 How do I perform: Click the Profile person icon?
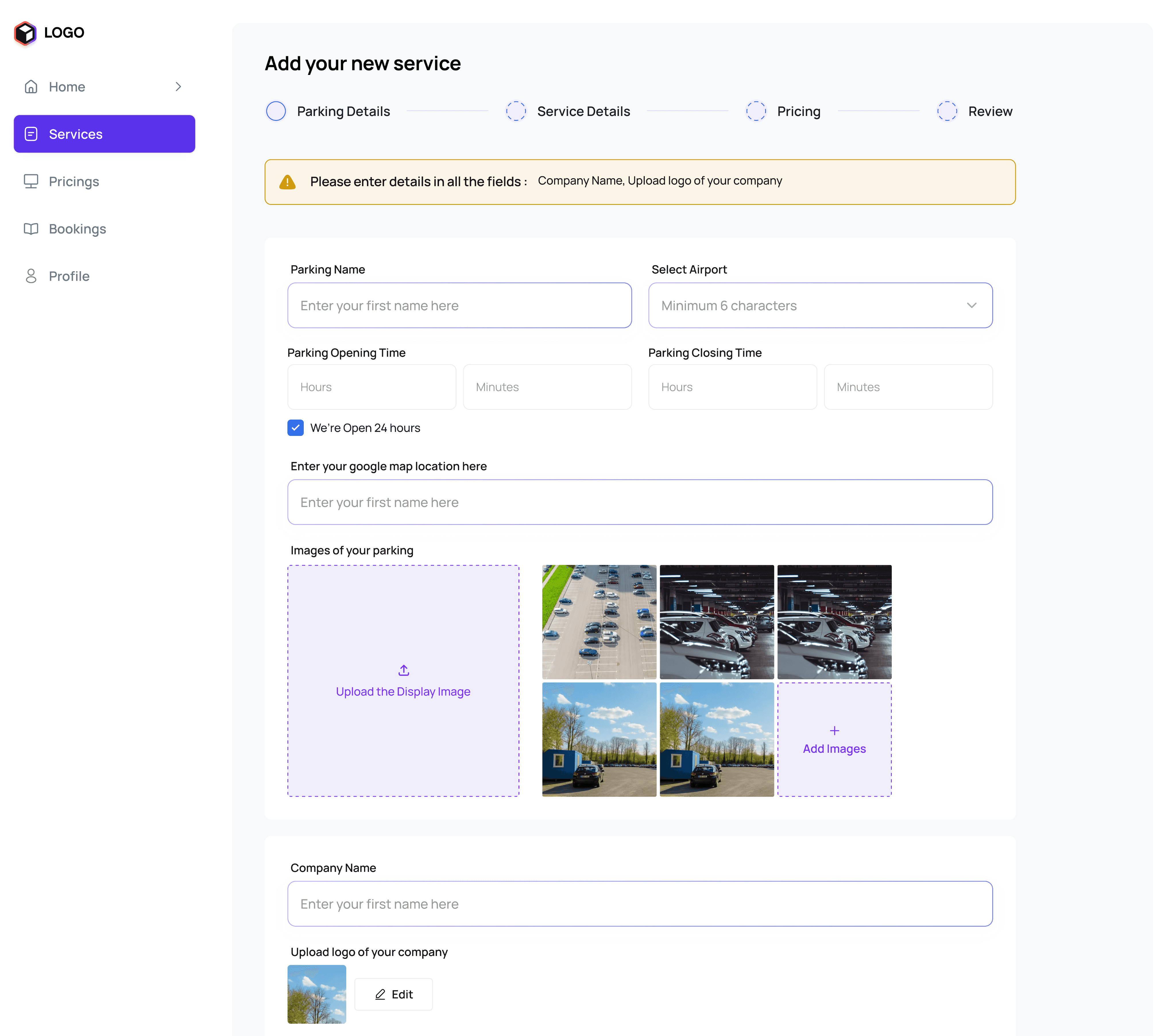click(x=31, y=276)
